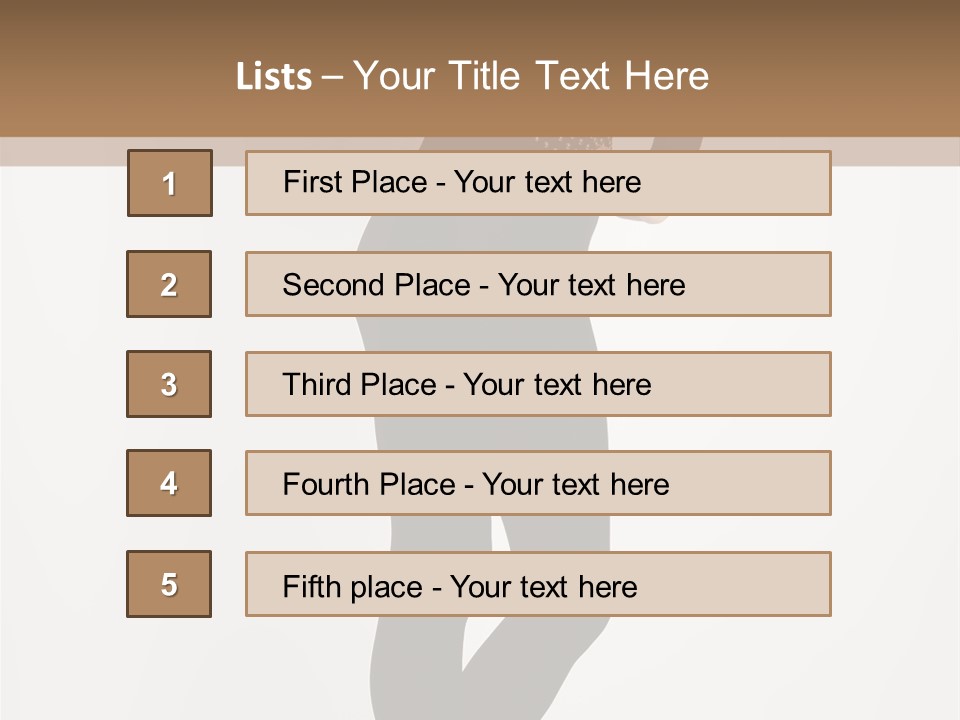Click 'here' at end of Fifth place line
Screen dimensions: 960x720
point(608,587)
